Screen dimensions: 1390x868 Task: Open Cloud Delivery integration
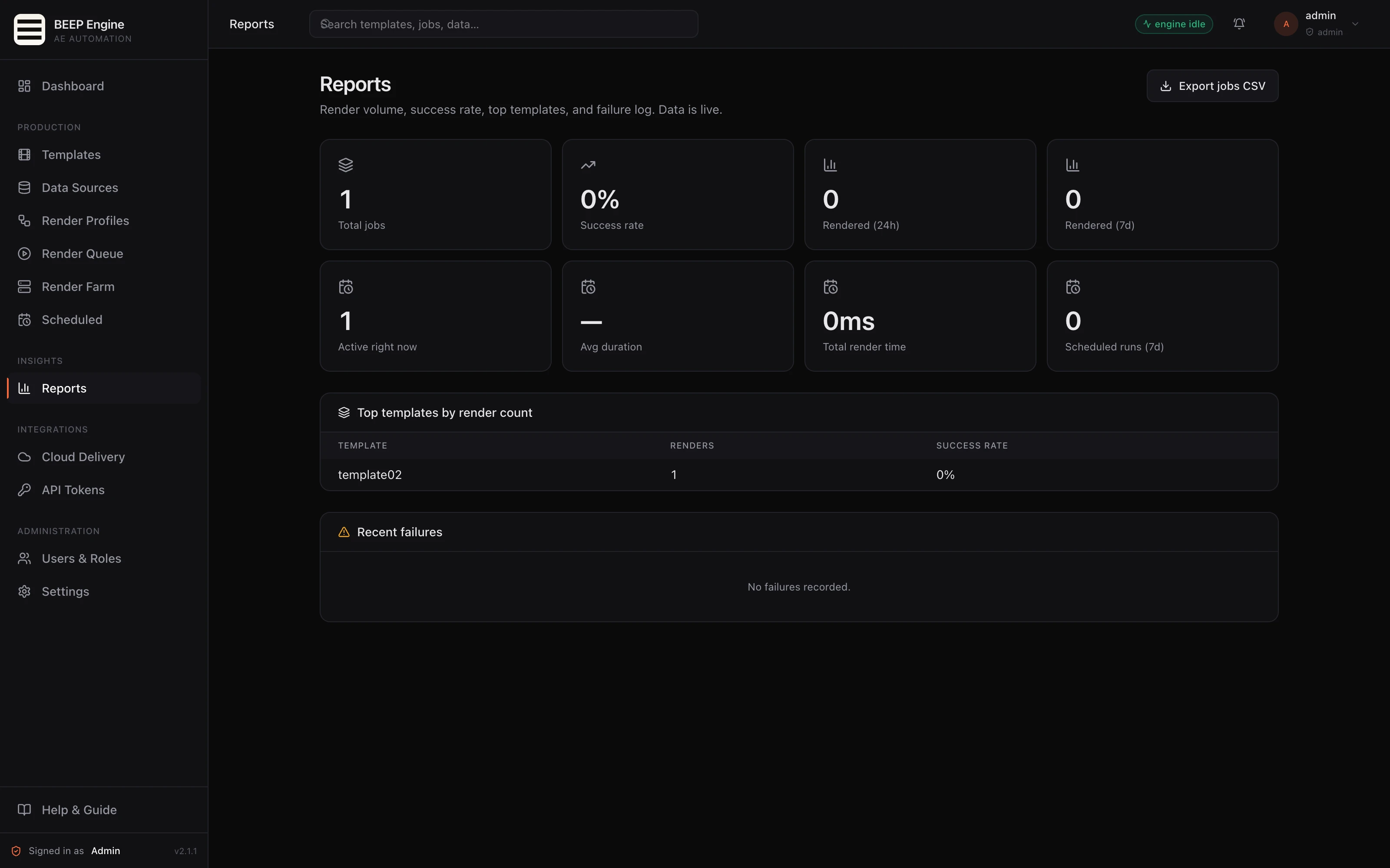[x=103, y=457]
